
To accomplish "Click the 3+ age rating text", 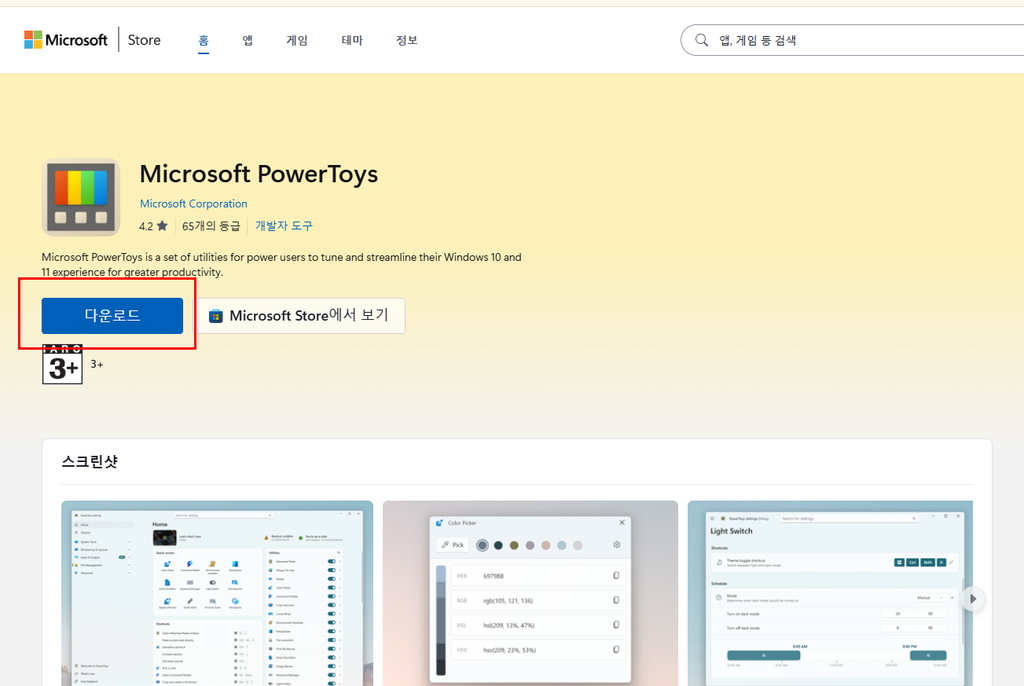I will pyautogui.click(x=97, y=365).
